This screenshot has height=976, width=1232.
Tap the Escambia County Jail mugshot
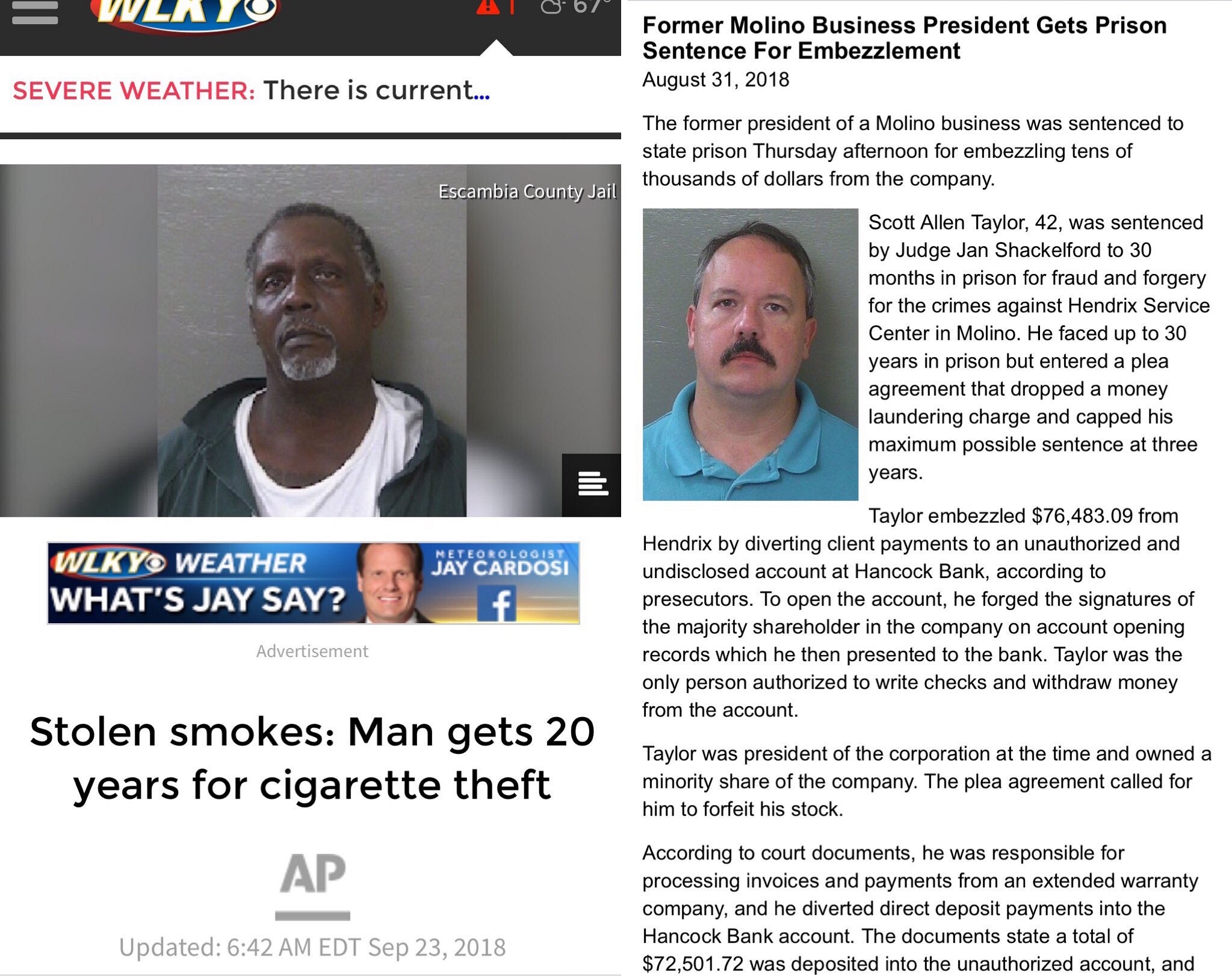pyautogui.click(x=311, y=341)
